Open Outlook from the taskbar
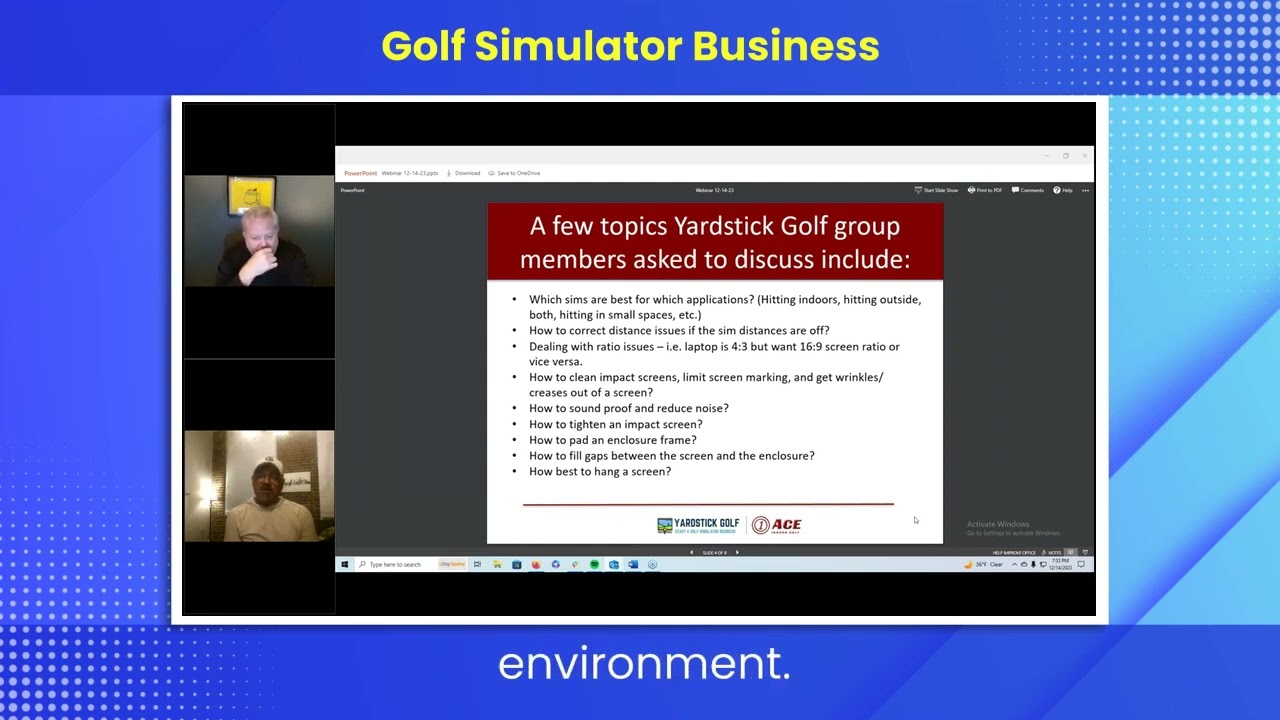 point(614,564)
